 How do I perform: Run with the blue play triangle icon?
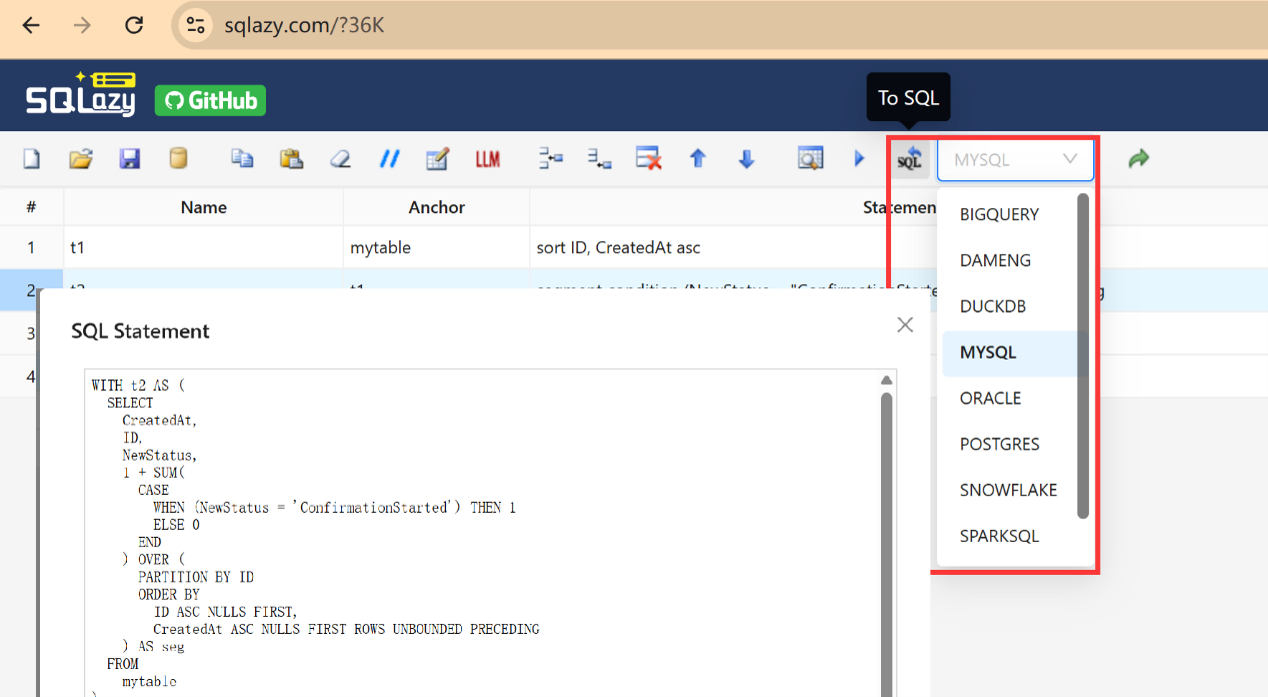coord(859,159)
